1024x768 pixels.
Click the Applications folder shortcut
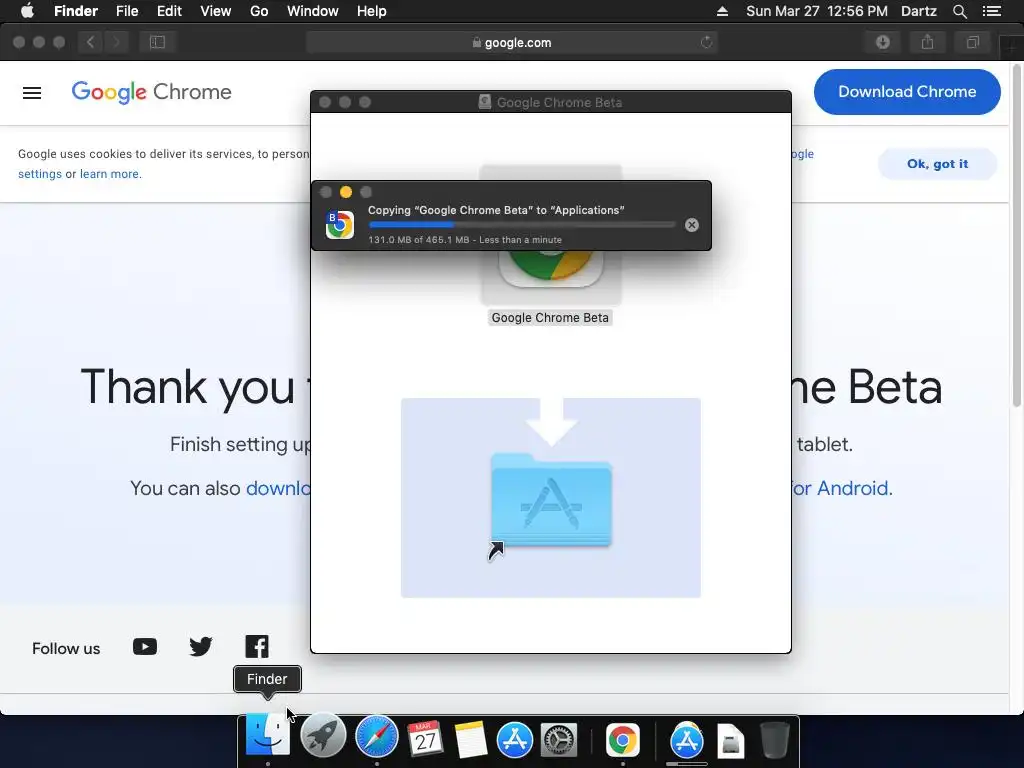click(x=551, y=500)
